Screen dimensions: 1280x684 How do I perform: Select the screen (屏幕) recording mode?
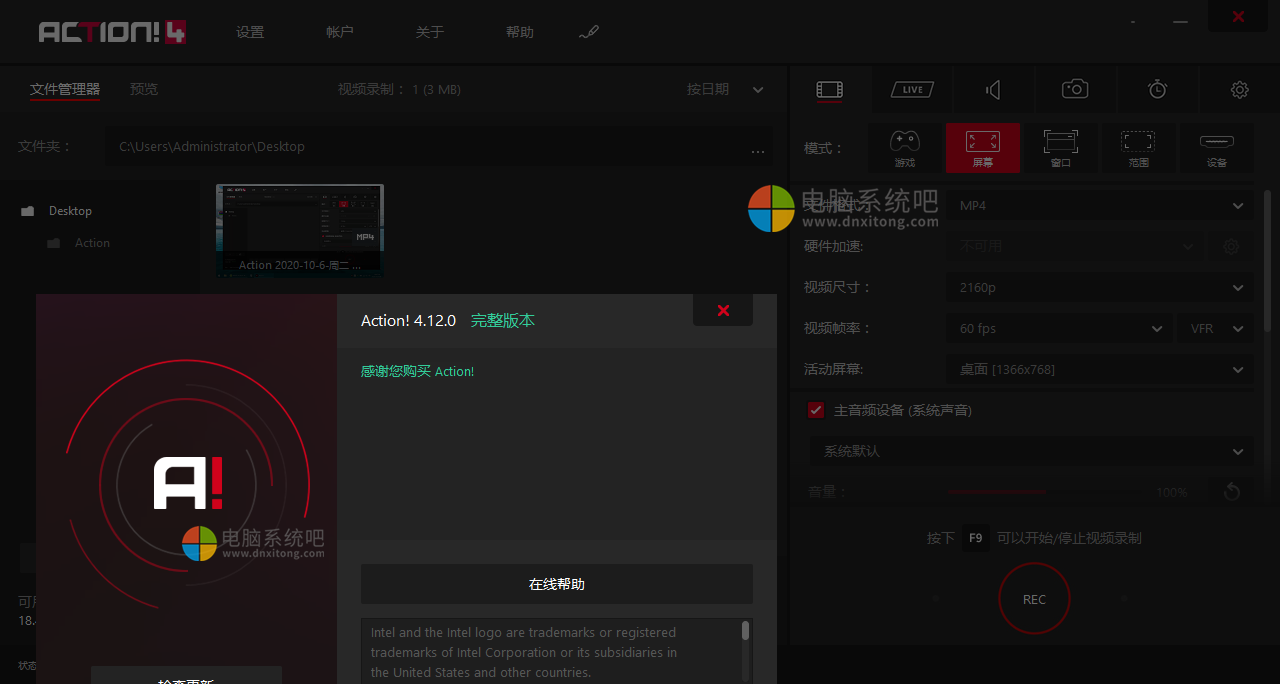tap(983, 148)
